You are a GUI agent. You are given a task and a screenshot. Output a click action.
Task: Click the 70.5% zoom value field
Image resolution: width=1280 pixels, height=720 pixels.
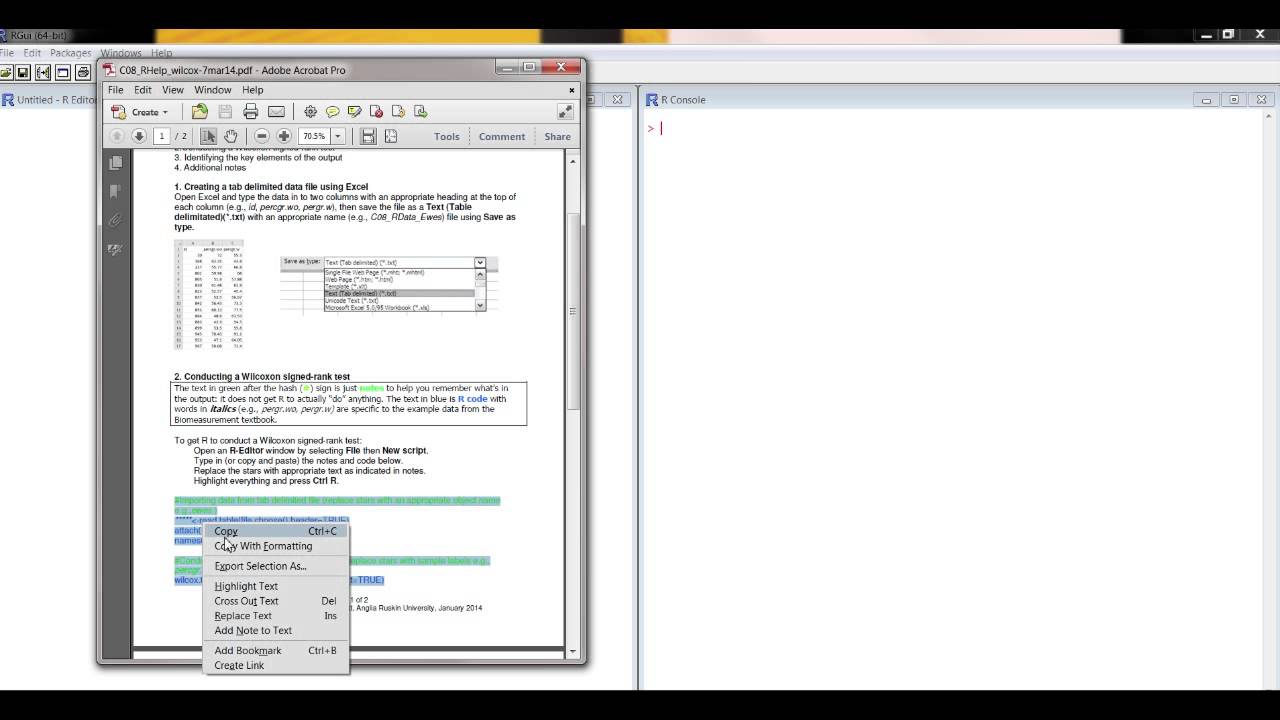pos(315,136)
